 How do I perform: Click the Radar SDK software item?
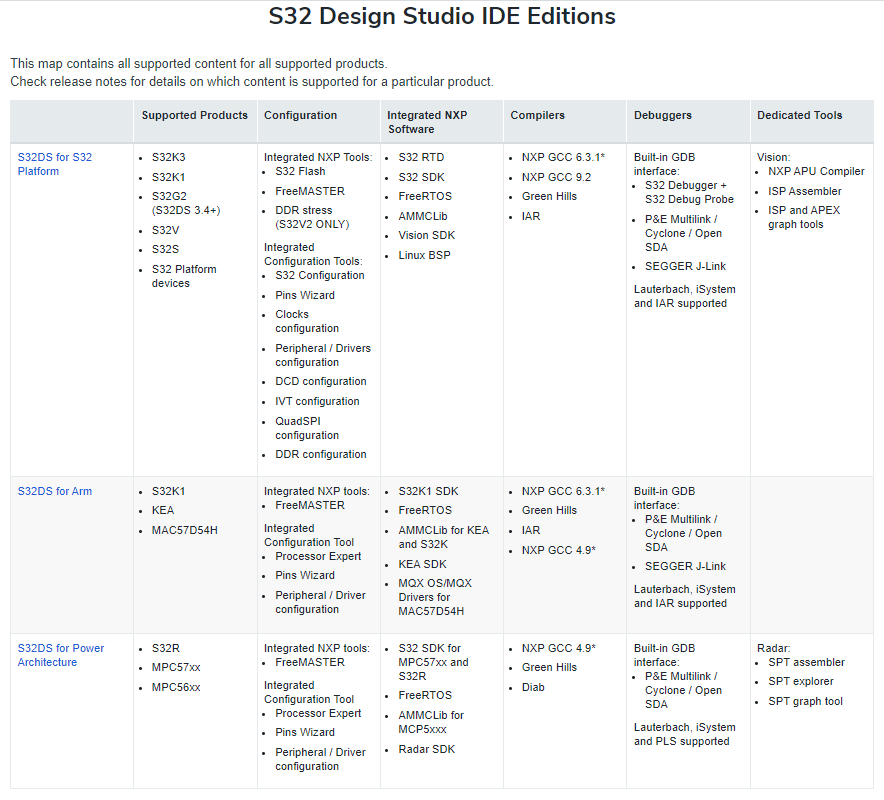[x=428, y=750]
